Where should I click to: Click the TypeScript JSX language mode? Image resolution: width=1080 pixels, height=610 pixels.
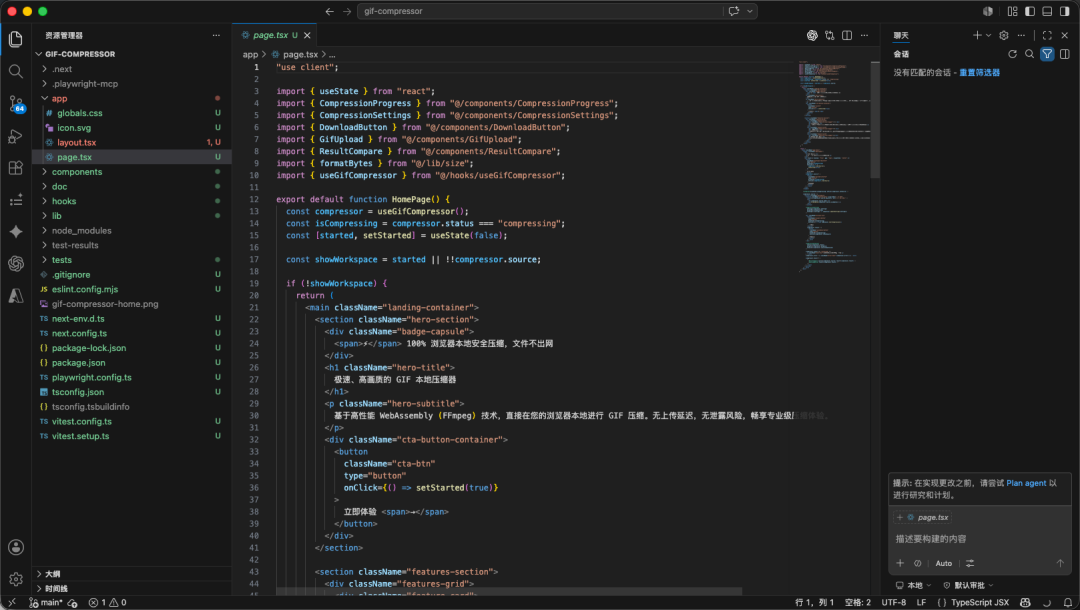point(979,602)
